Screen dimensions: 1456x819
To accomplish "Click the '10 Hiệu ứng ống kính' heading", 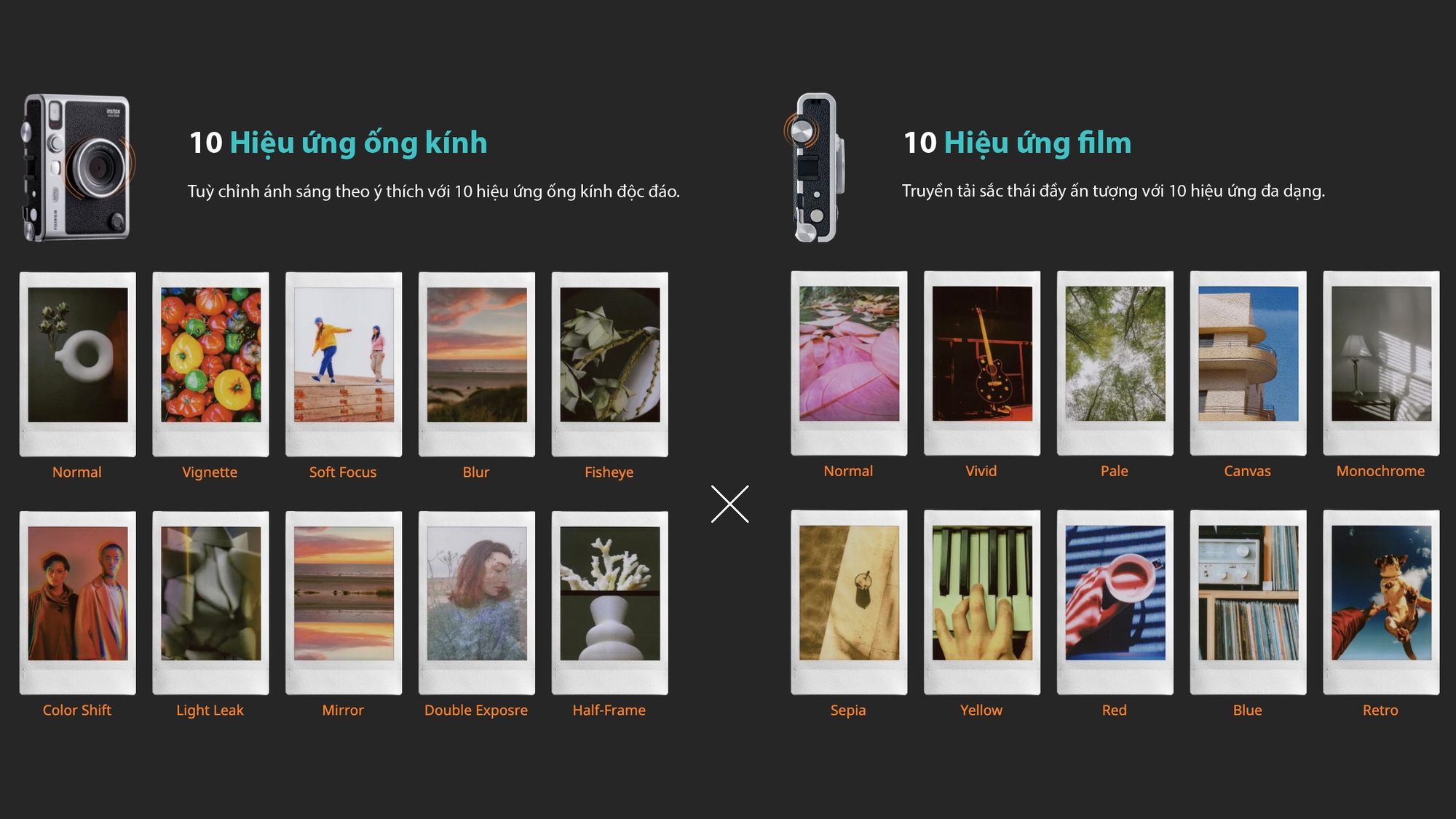I will tap(338, 143).
